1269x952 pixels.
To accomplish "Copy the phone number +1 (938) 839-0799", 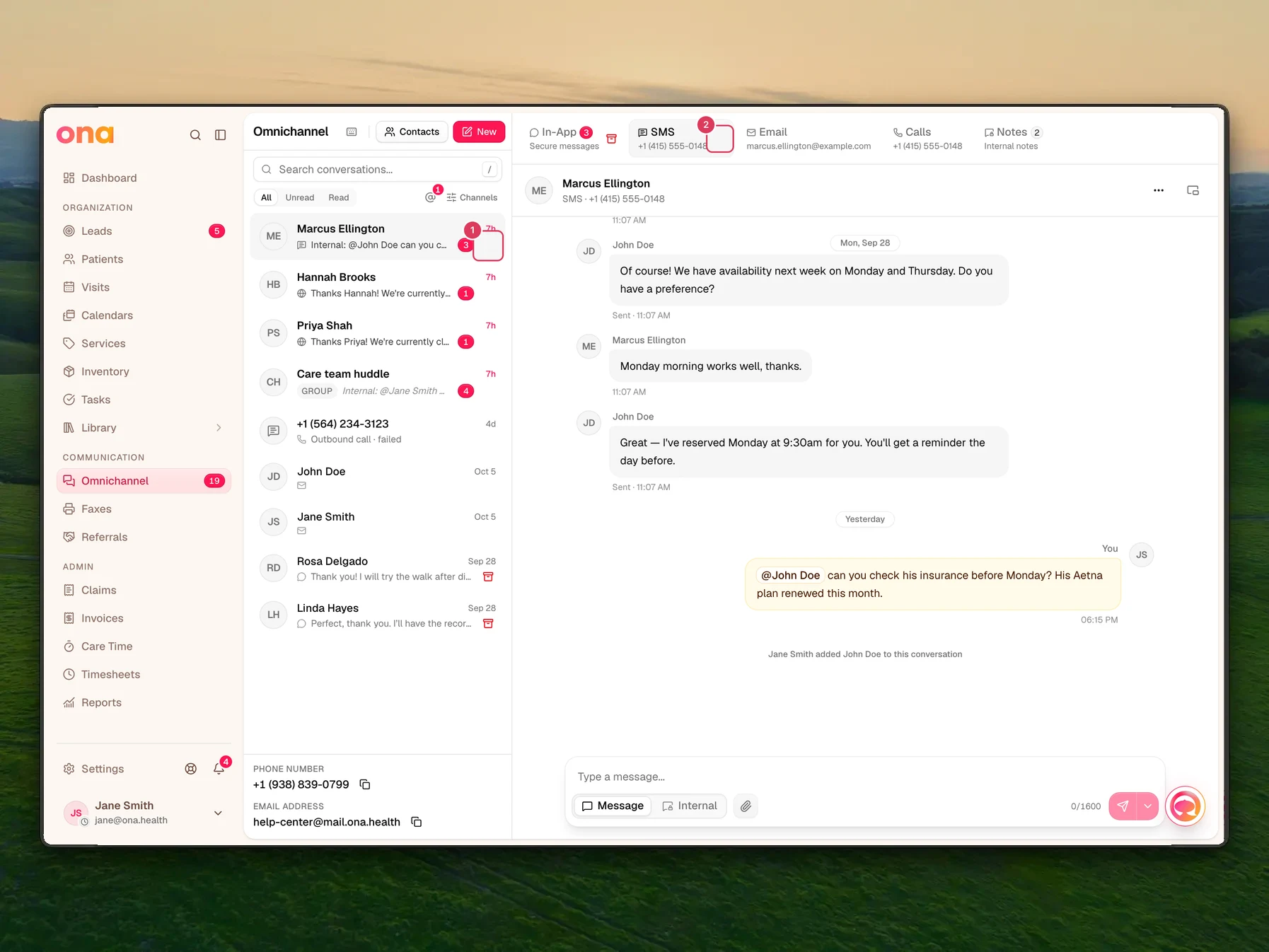I will click(365, 784).
